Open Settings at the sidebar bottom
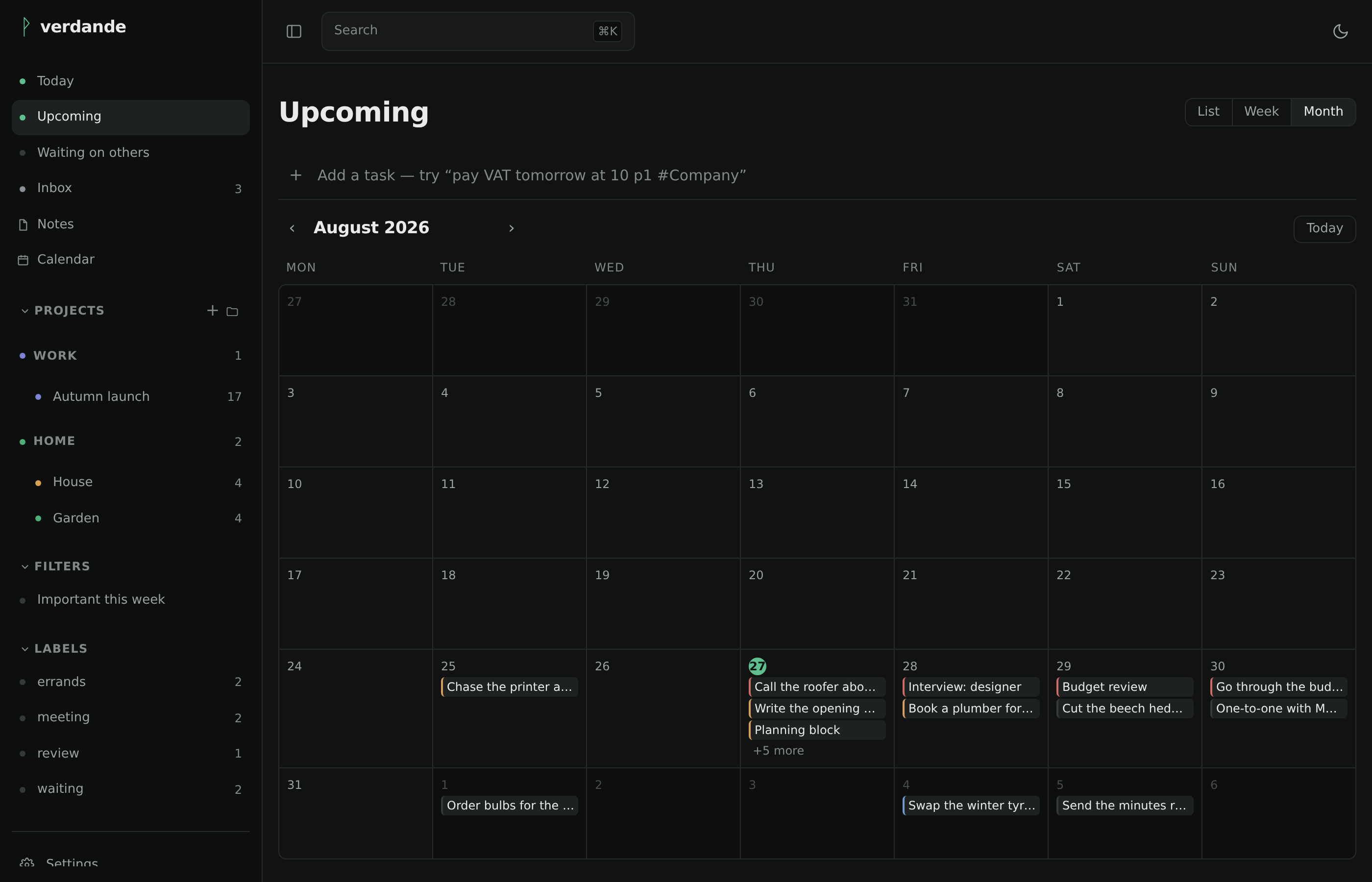Image resolution: width=1372 pixels, height=882 pixels. click(x=130, y=862)
